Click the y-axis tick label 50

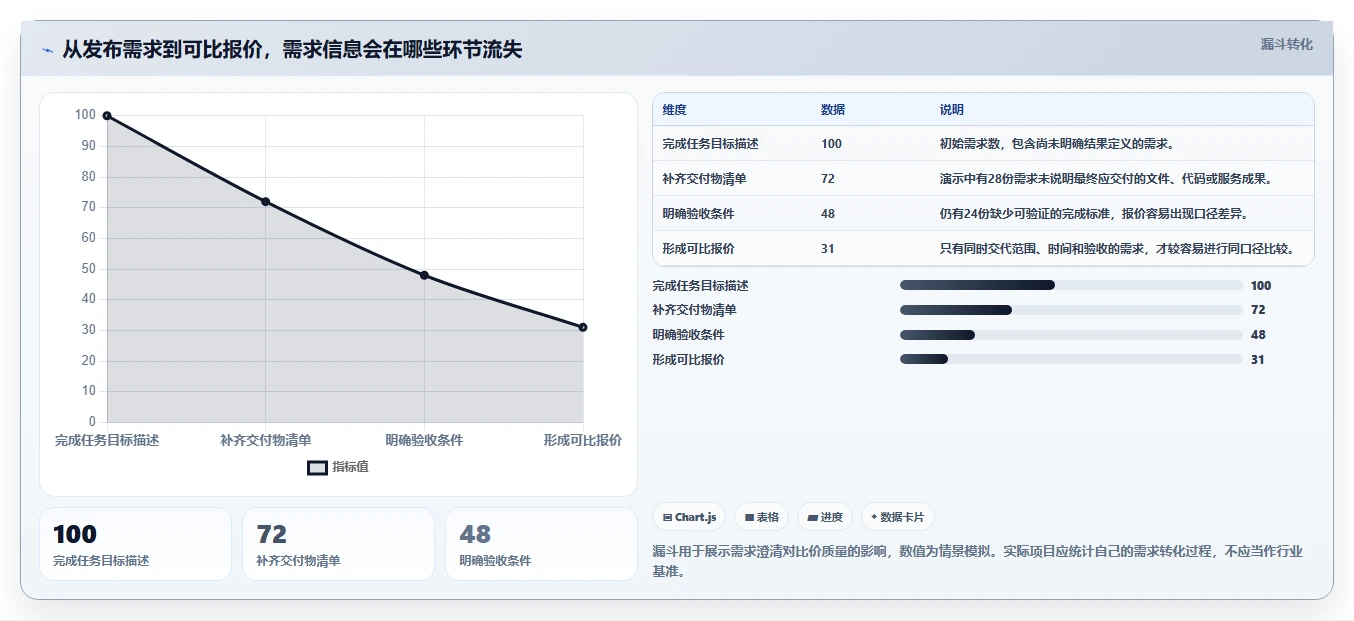pos(89,269)
